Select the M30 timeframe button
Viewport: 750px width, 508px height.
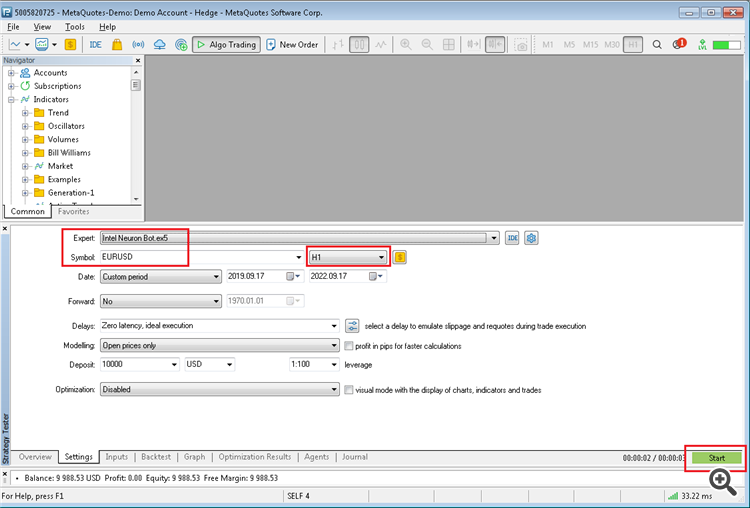pyautogui.click(x=612, y=44)
